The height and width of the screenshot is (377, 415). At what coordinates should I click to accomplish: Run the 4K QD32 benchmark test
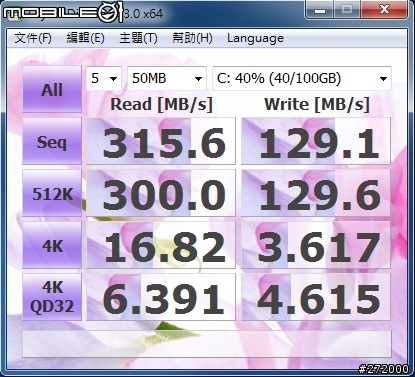(52, 297)
